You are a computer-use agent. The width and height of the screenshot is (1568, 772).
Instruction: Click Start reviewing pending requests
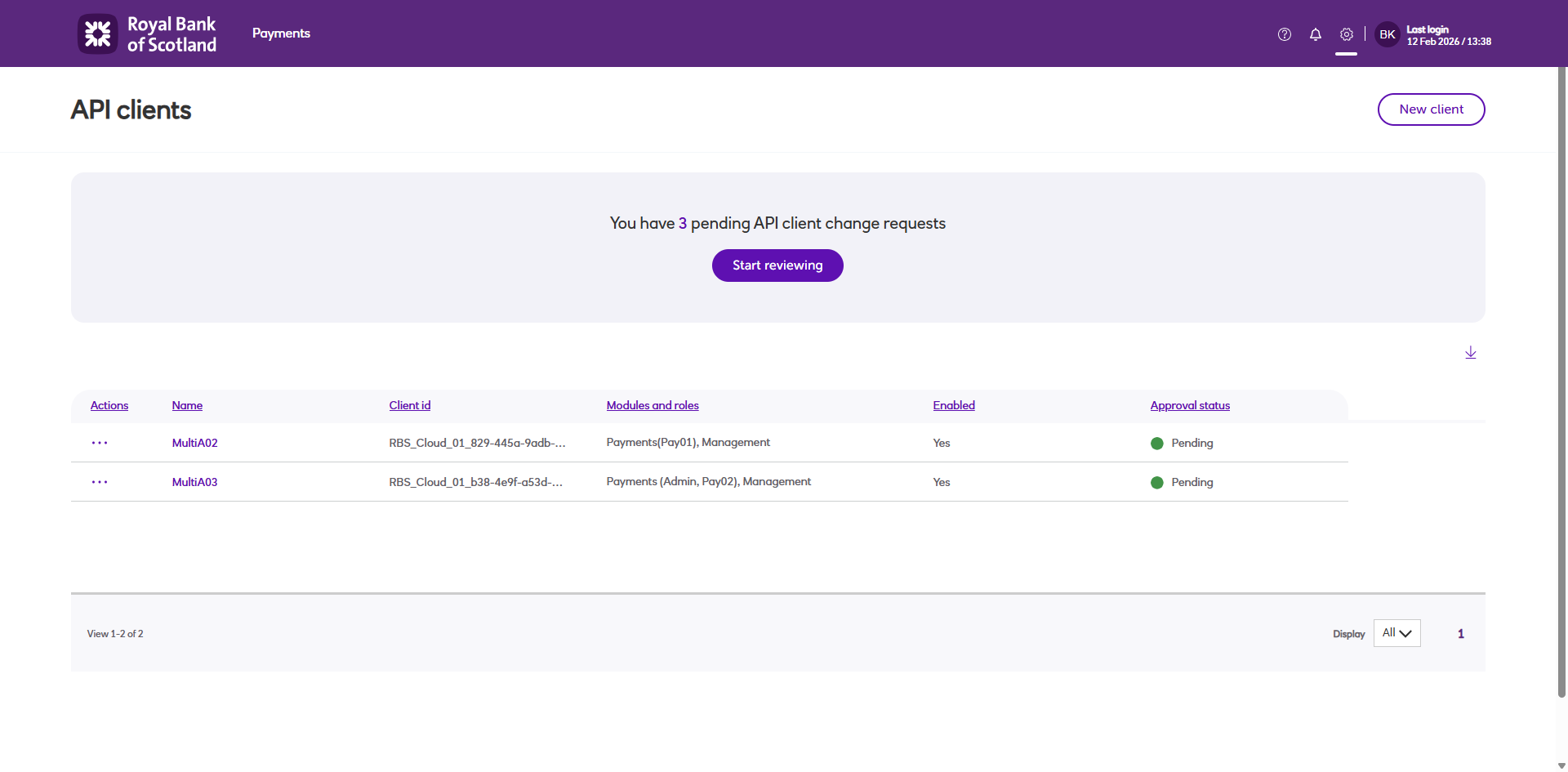[x=777, y=266]
